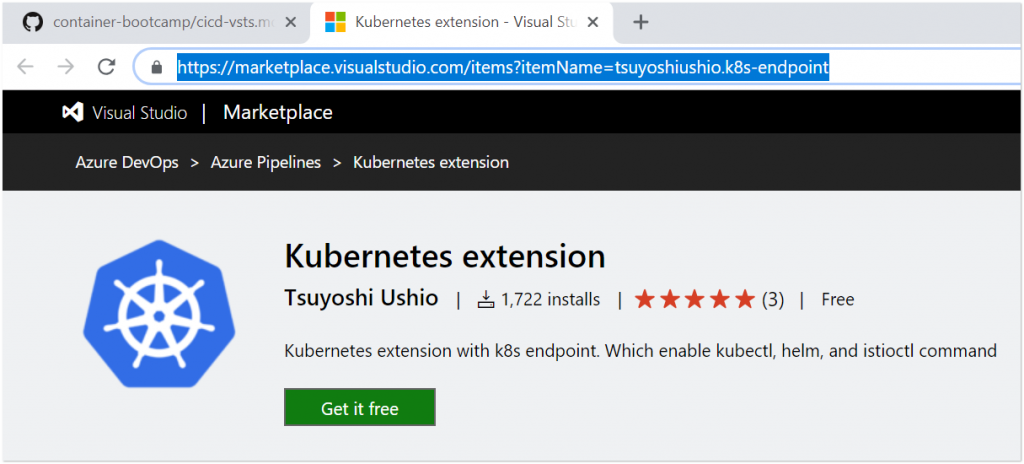Click the five-star rating reviews
The image size is (1024, 464).
click(x=708, y=299)
